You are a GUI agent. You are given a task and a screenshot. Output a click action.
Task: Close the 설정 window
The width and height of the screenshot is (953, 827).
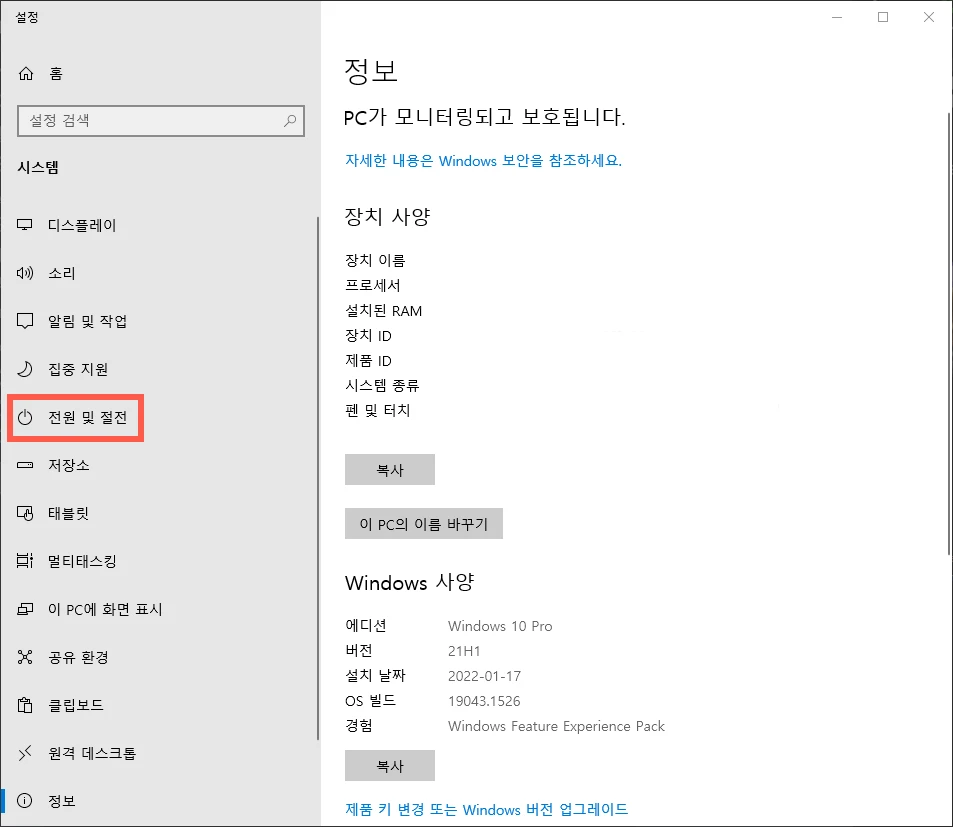[x=929, y=17]
